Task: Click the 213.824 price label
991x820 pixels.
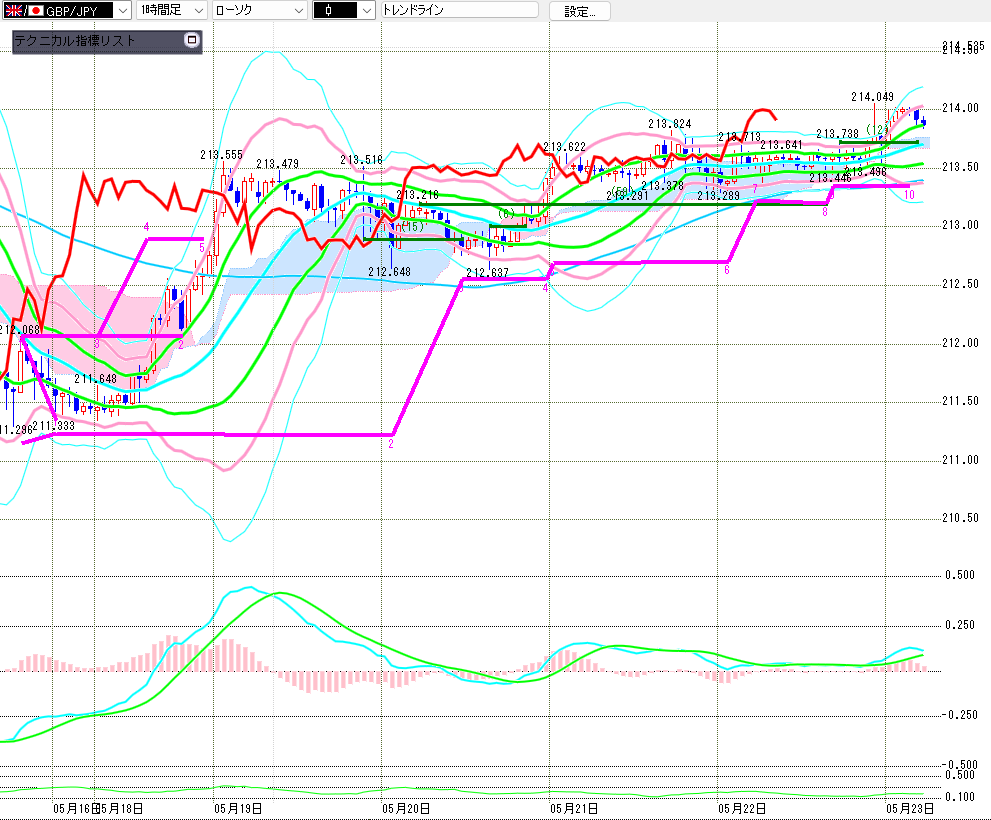Action: click(x=669, y=124)
